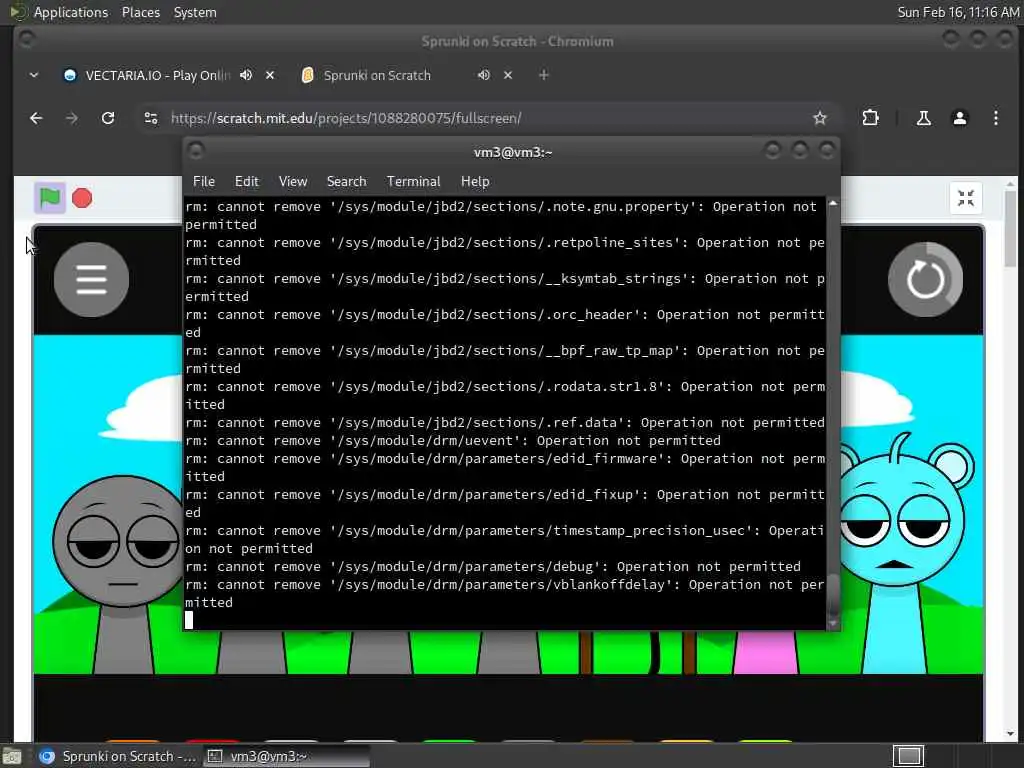Screen dimensions: 1024x768
Task: Open Chromium three-dot menu
Action: (x=995, y=118)
